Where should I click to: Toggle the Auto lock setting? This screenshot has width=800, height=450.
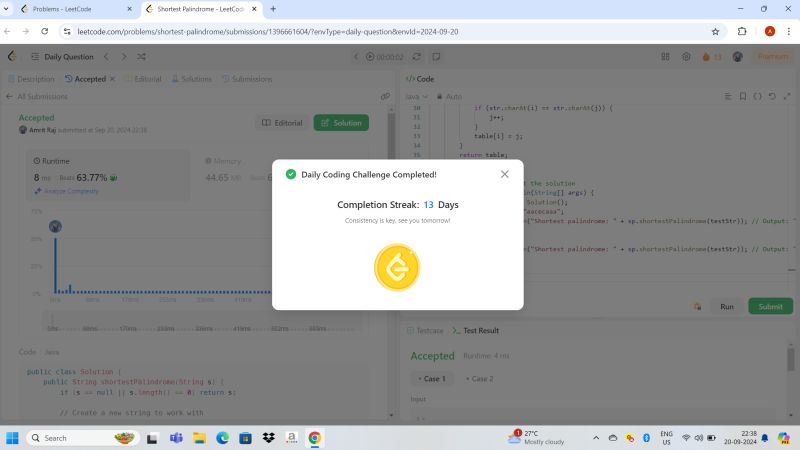pyautogui.click(x=449, y=96)
